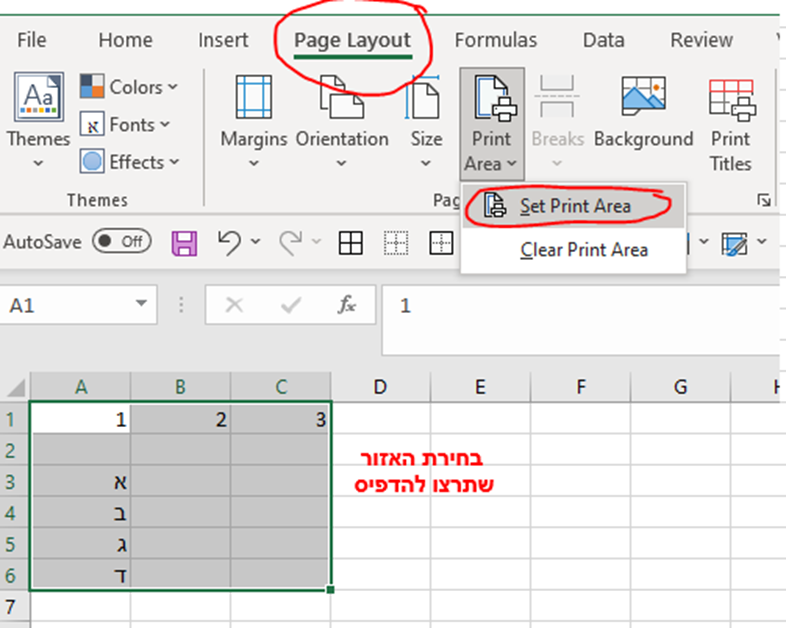The image size is (786, 628).
Task: Click the Undo arrow
Action: point(230,243)
